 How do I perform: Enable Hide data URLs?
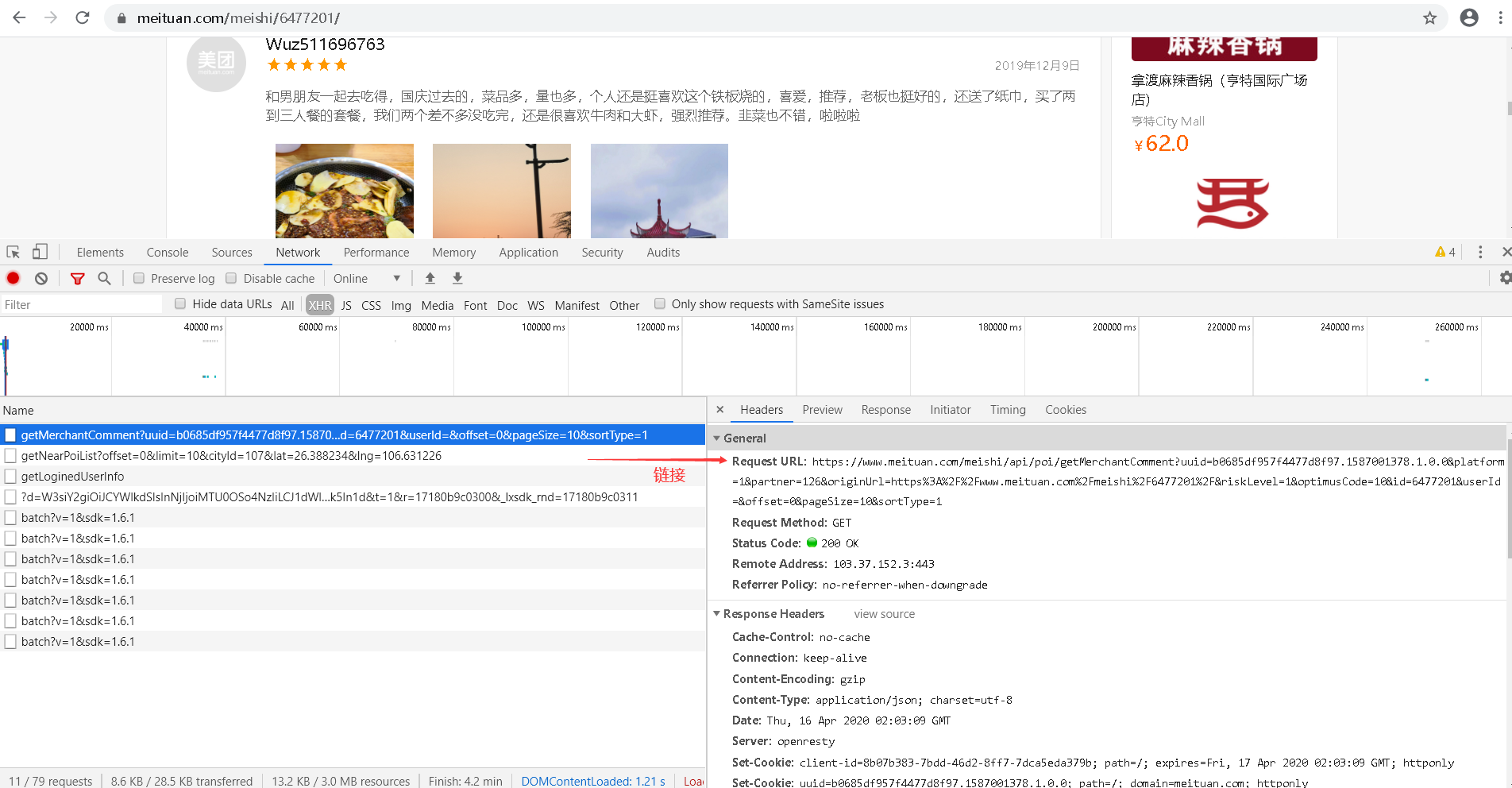[180, 303]
